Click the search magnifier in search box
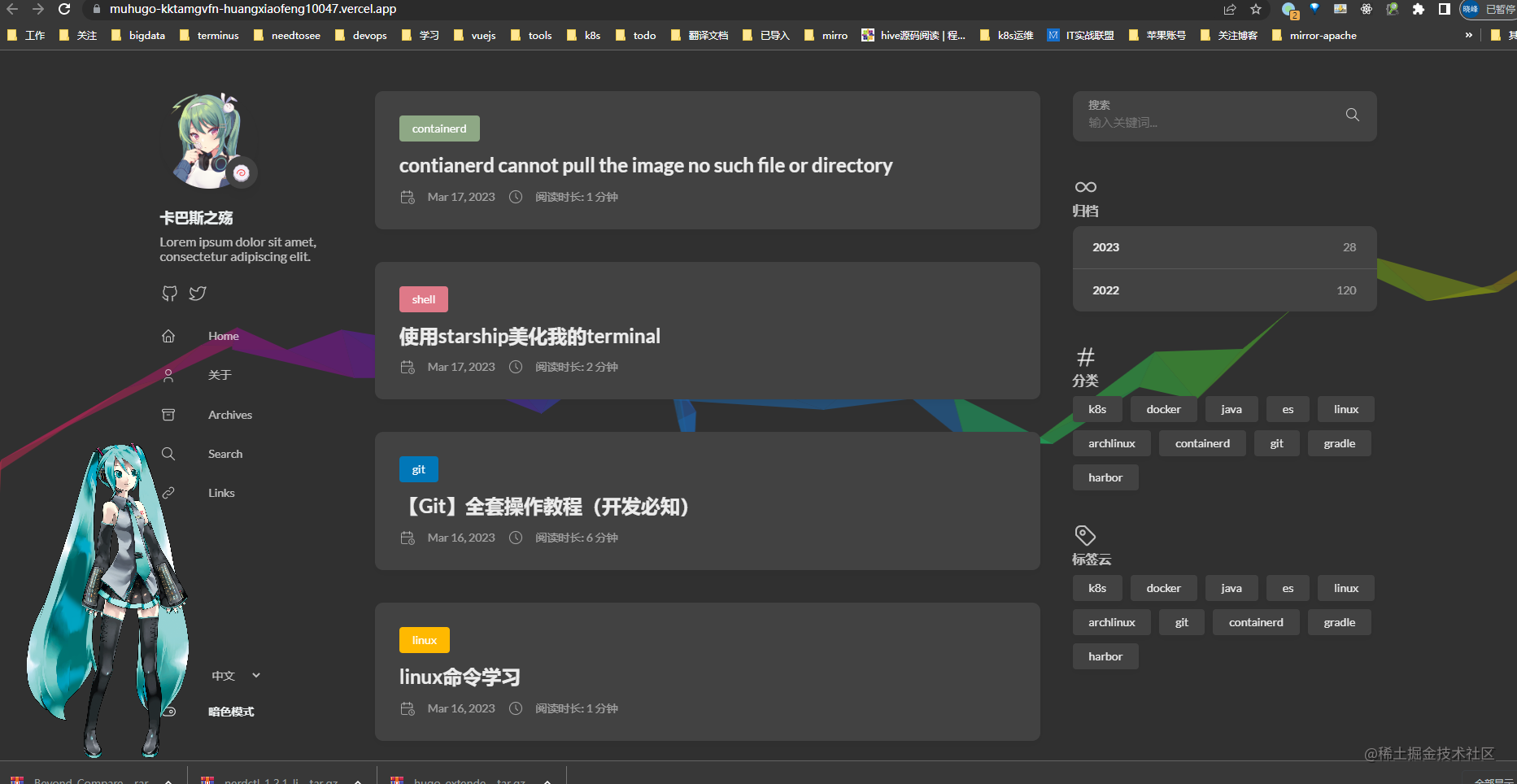The height and width of the screenshot is (784, 1517). [x=1351, y=115]
